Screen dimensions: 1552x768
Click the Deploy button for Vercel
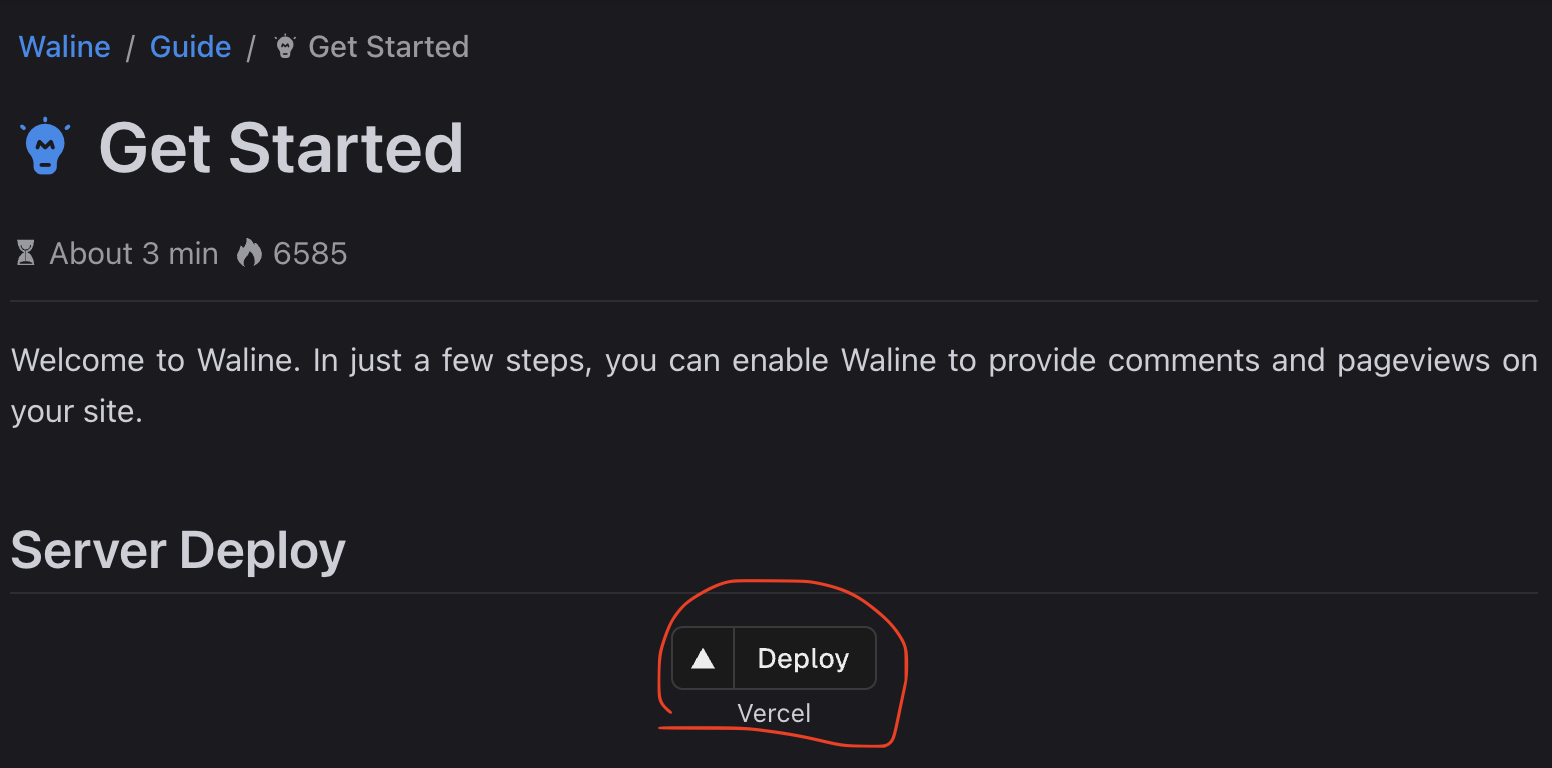tap(773, 658)
